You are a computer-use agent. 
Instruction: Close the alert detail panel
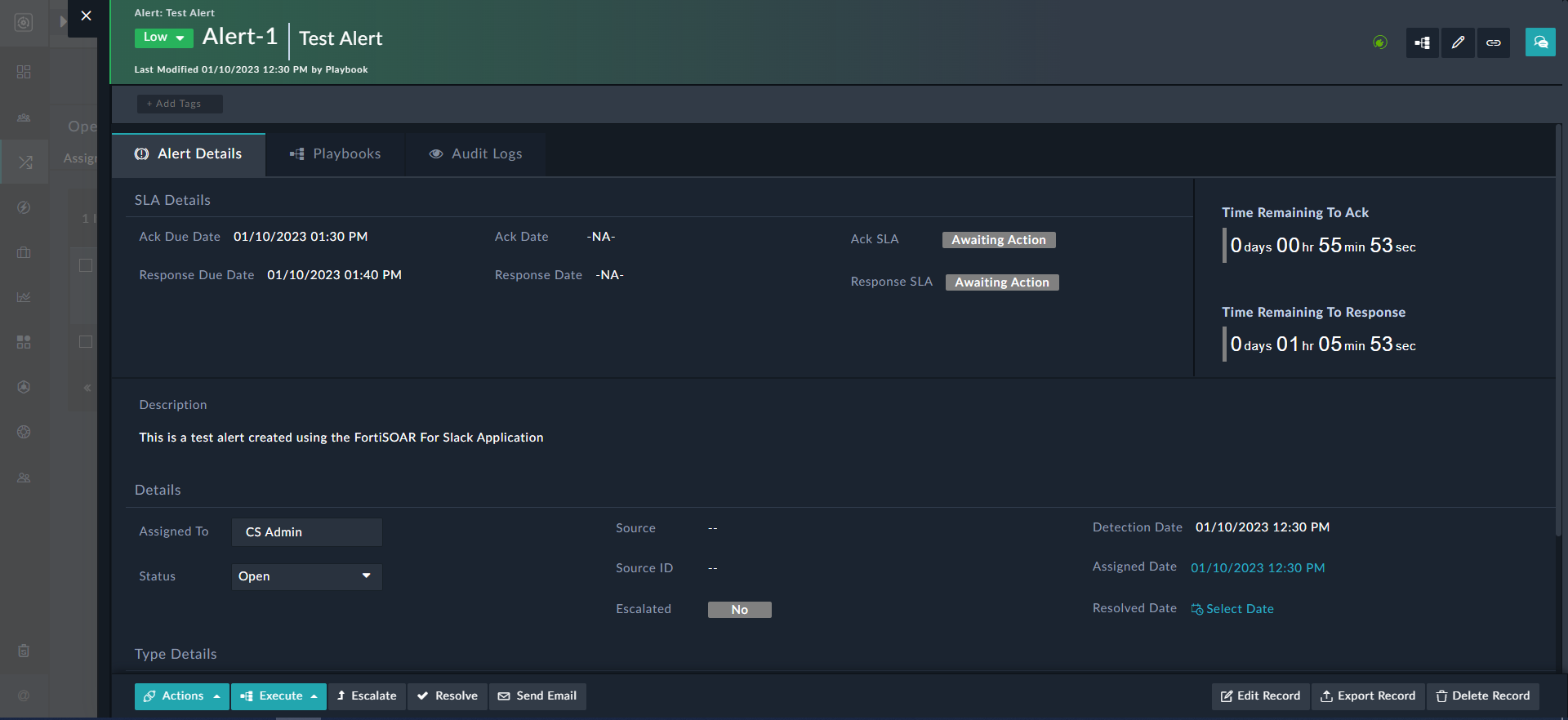[x=86, y=16]
